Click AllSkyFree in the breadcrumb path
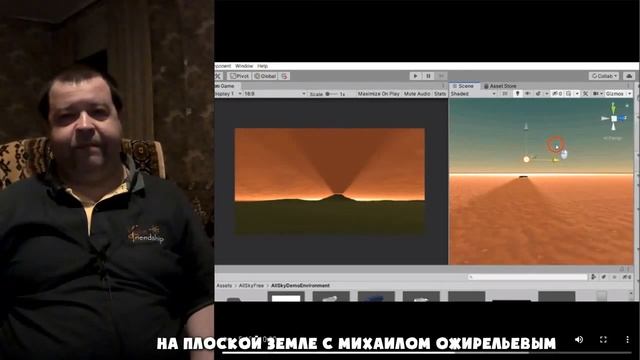The image size is (640, 360). pos(251,286)
